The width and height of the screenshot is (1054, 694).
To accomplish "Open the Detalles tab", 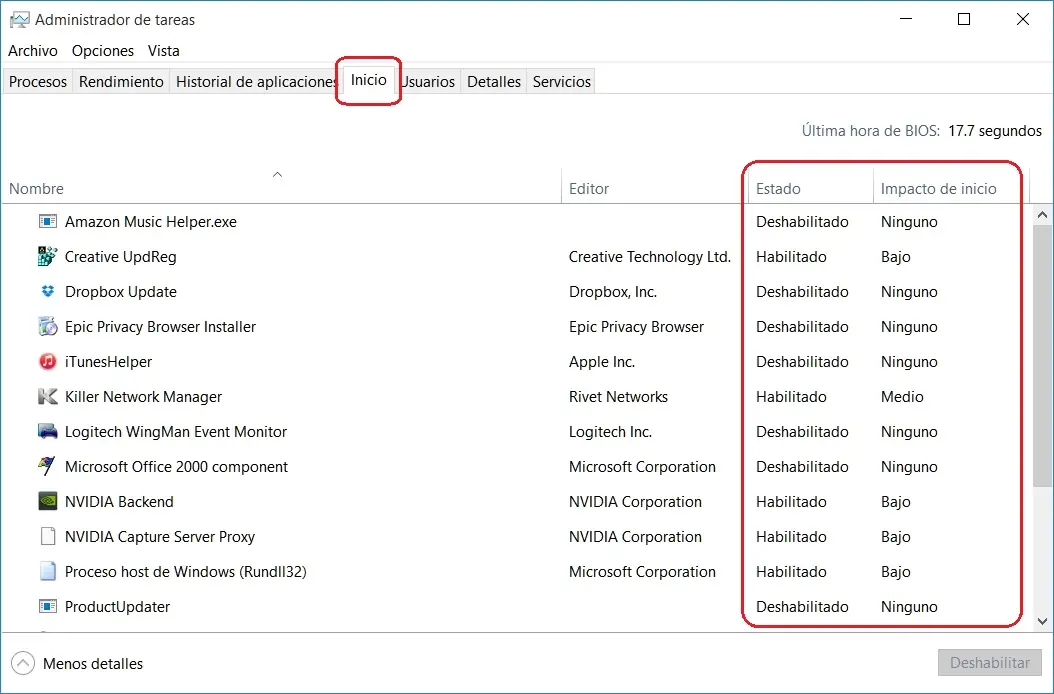I will click(x=494, y=81).
